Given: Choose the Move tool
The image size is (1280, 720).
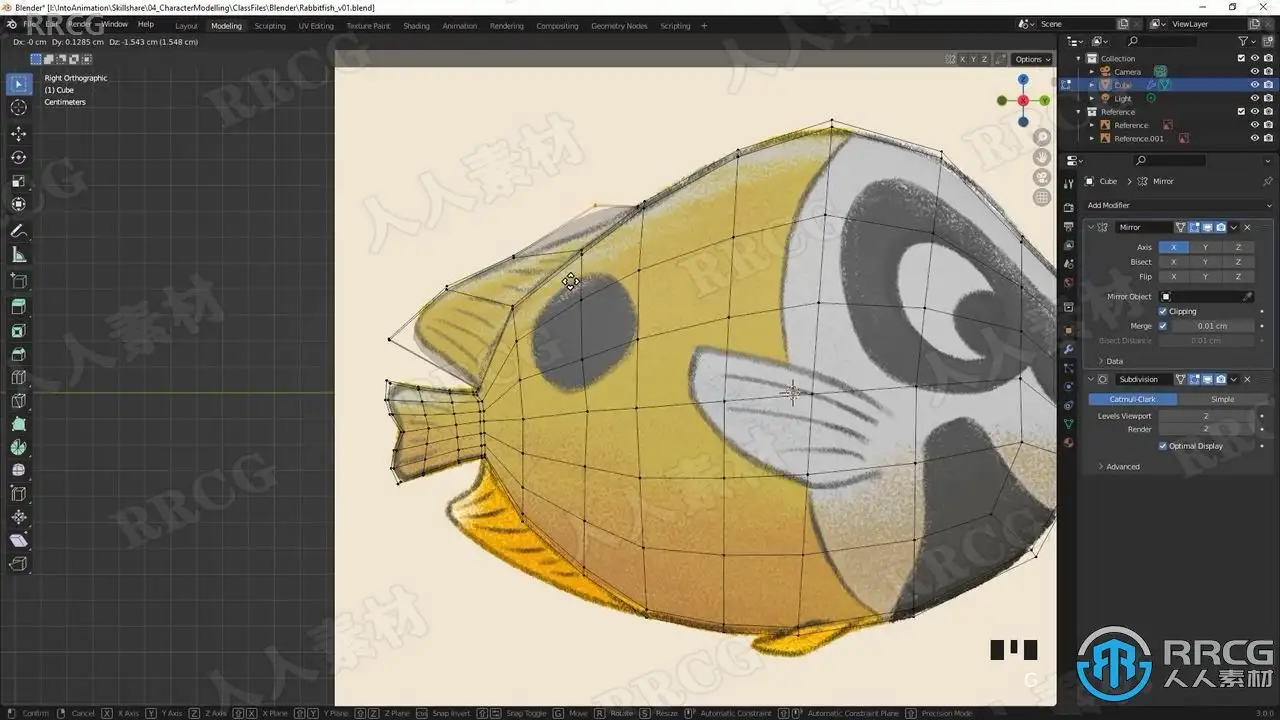Looking at the screenshot, I should (19, 134).
